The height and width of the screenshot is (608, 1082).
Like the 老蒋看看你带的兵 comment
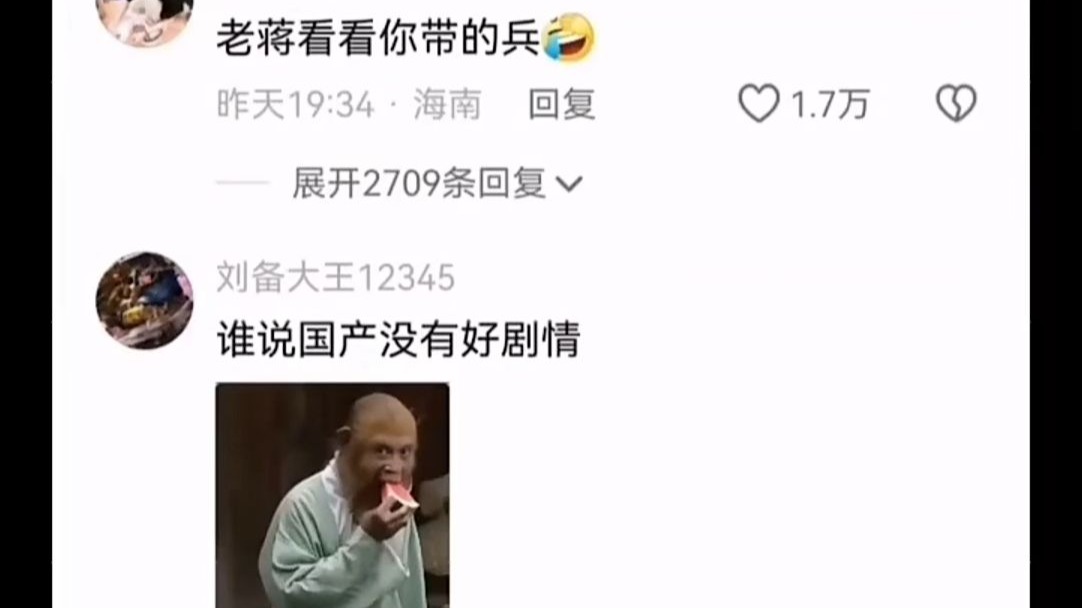coord(759,104)
